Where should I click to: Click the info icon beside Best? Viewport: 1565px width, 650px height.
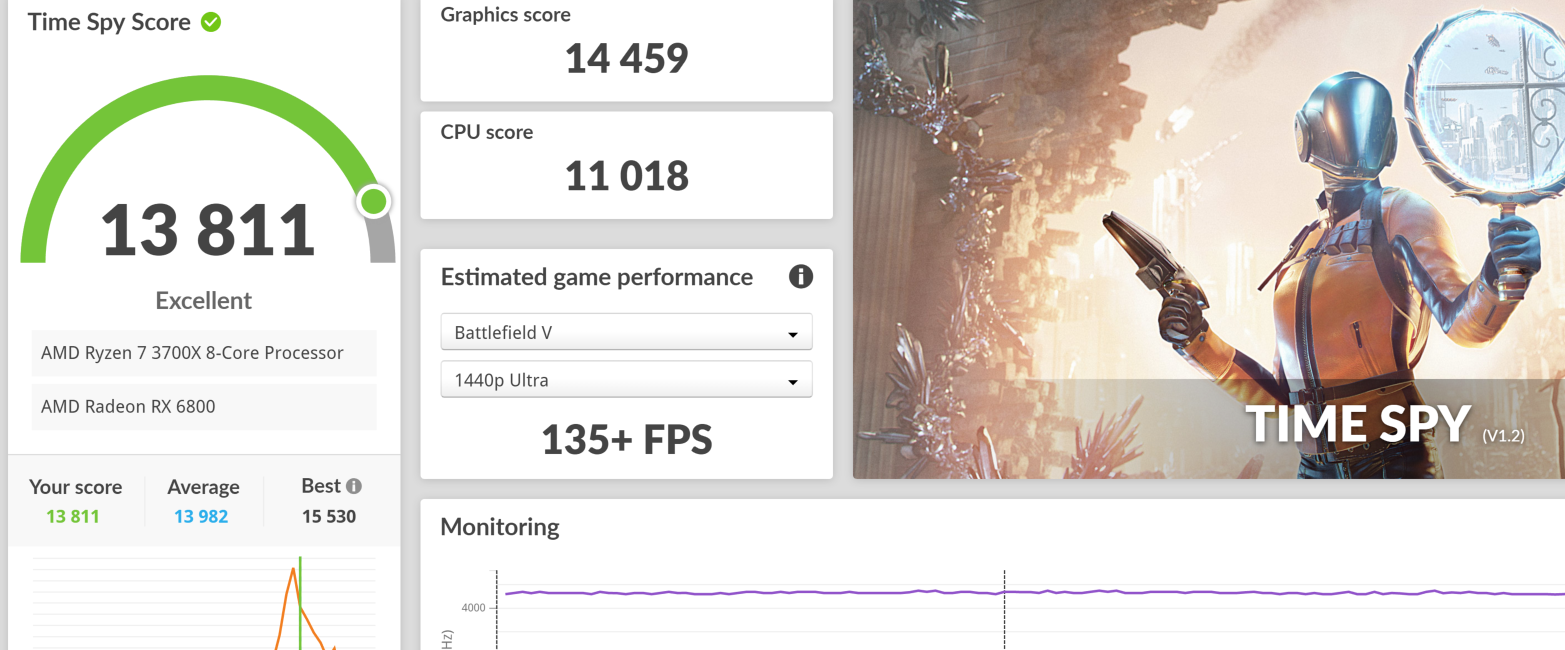[354, 486]
